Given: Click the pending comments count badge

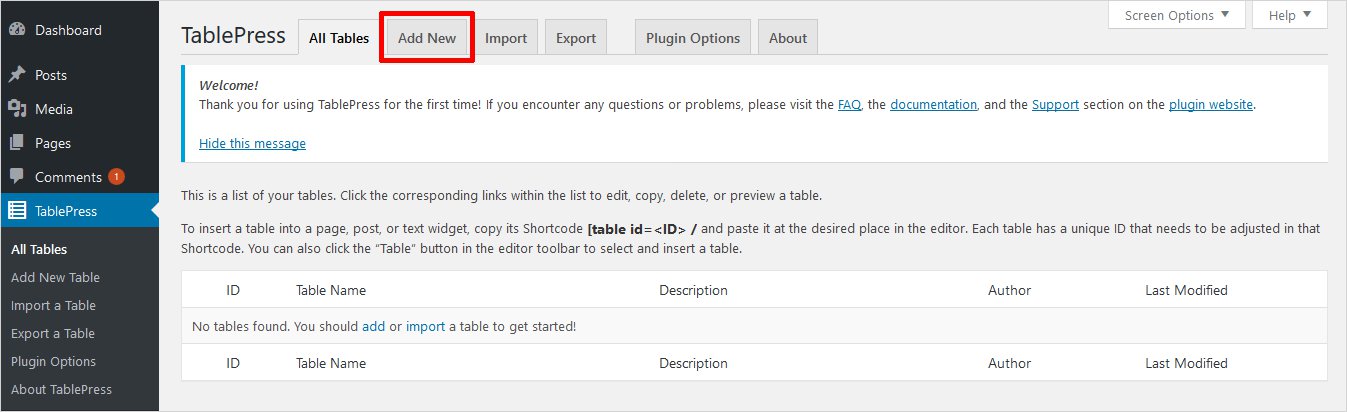Looking at the screenshot, I should 116,177.
